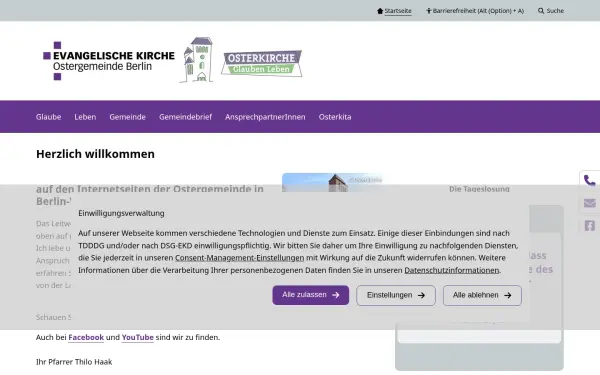
Task: Open the Suche search link
Action: click(555, 11)
